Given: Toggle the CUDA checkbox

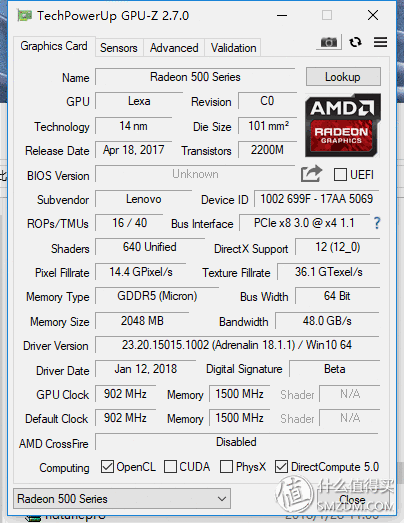Looking at the screenshot, I should (x=170, y=467).
